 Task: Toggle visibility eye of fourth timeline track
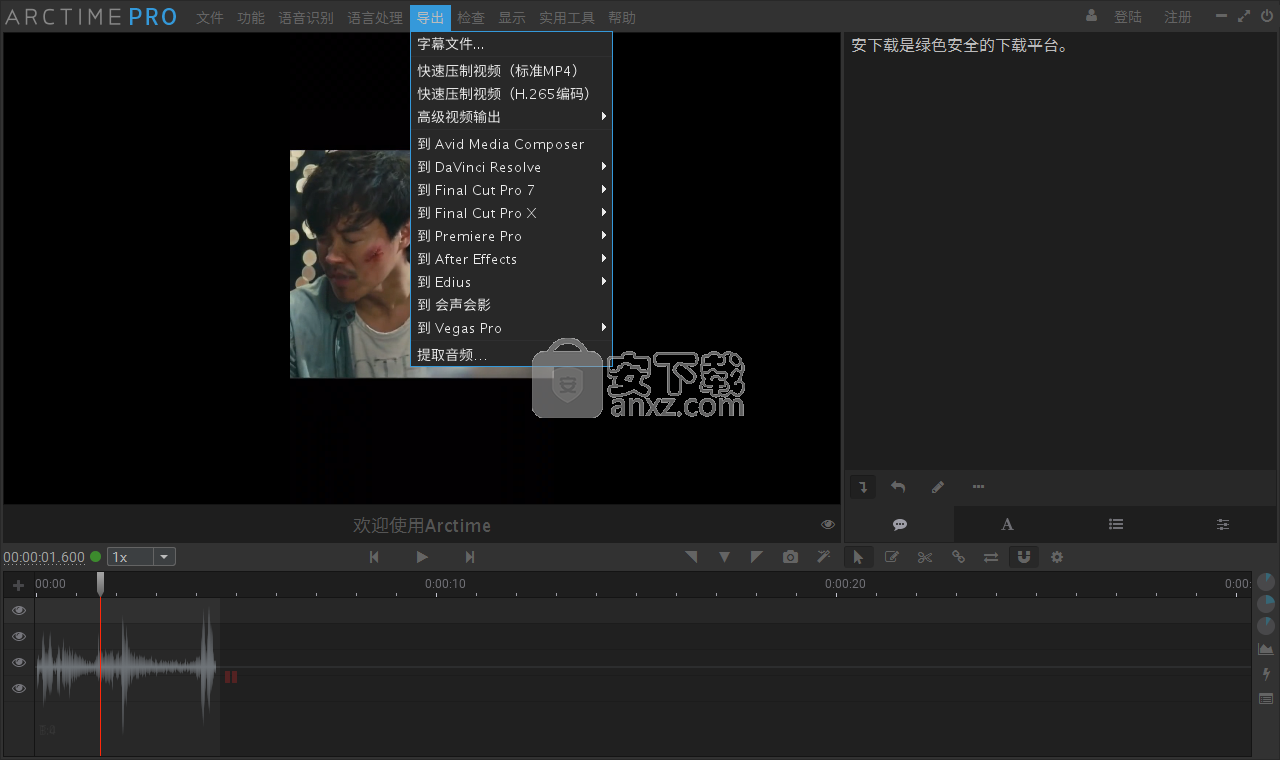[x=18, y=688]
